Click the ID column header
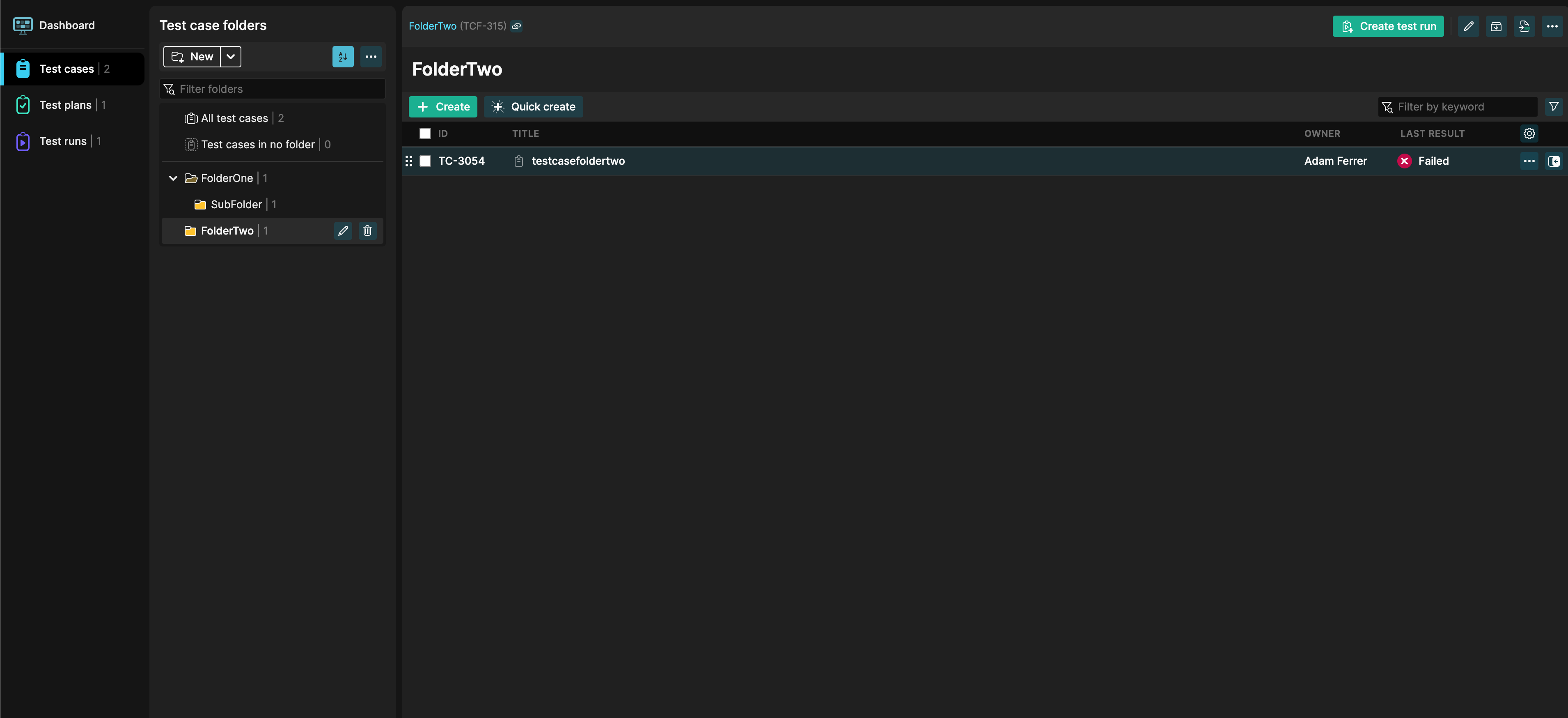The image size is (1568, 718). click(x=442, y=133)
